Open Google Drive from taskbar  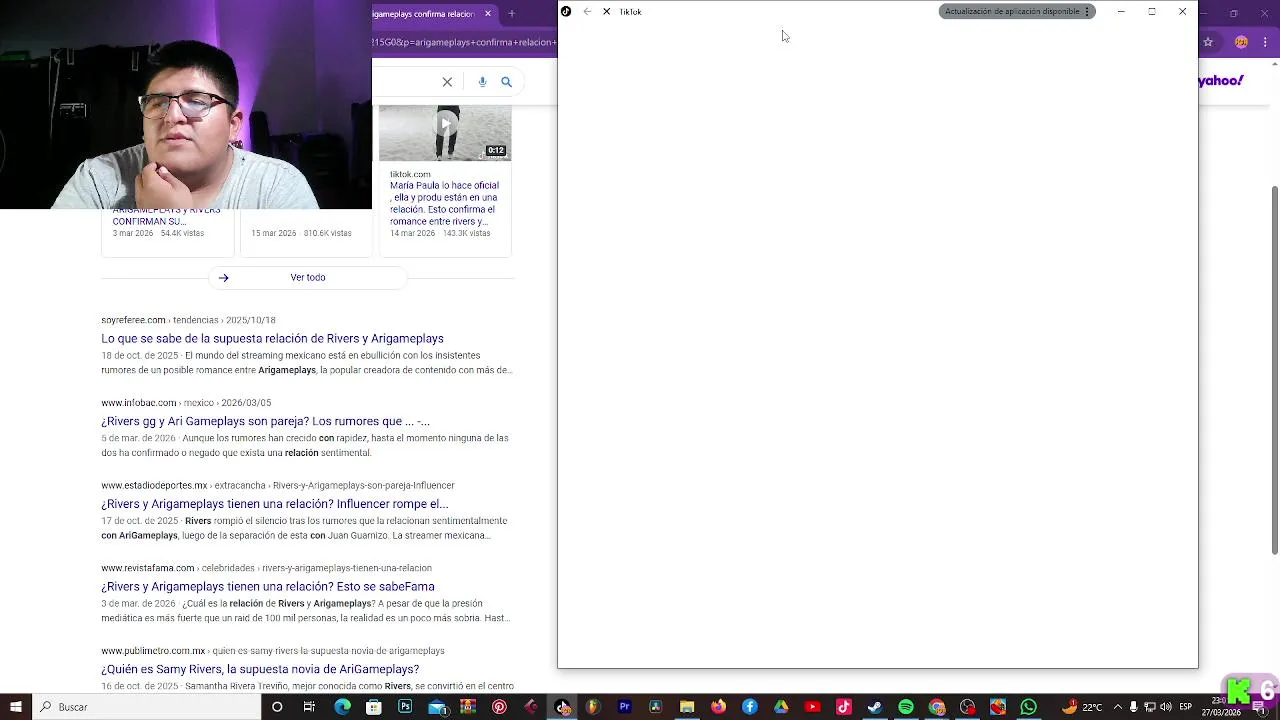781,707
